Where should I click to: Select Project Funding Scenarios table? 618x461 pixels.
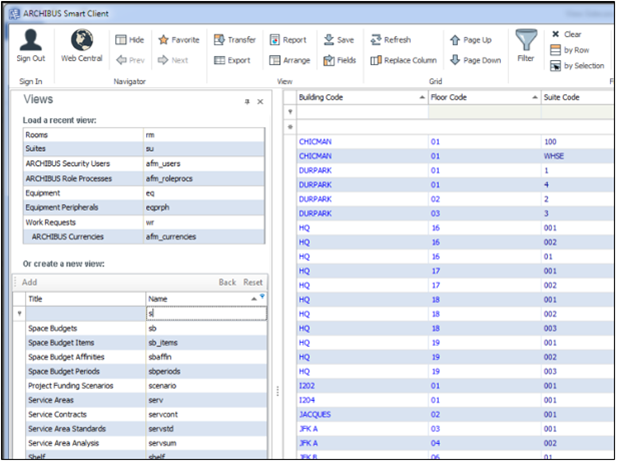[x=147, y=386]
